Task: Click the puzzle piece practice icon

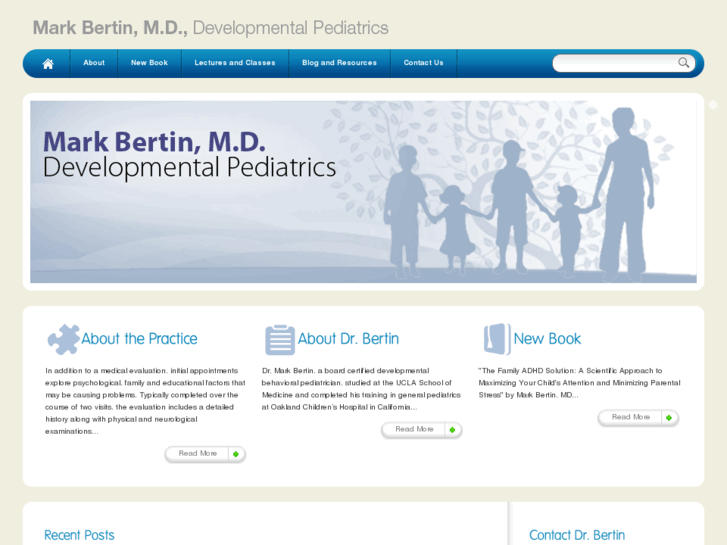Action: tap(64, 339)
